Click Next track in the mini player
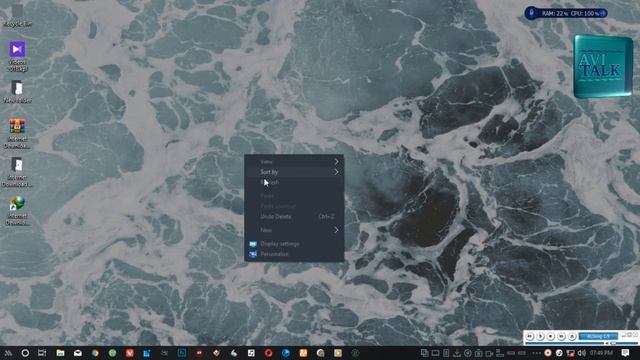The image size is (640, 360). click(x=561, y=336)
